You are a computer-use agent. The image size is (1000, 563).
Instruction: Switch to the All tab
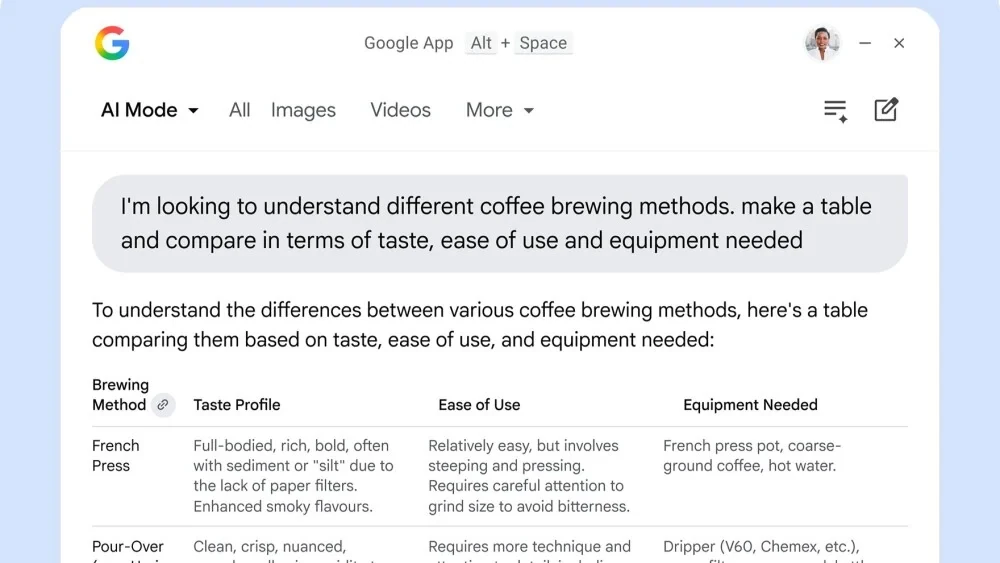tap(239, 110)
